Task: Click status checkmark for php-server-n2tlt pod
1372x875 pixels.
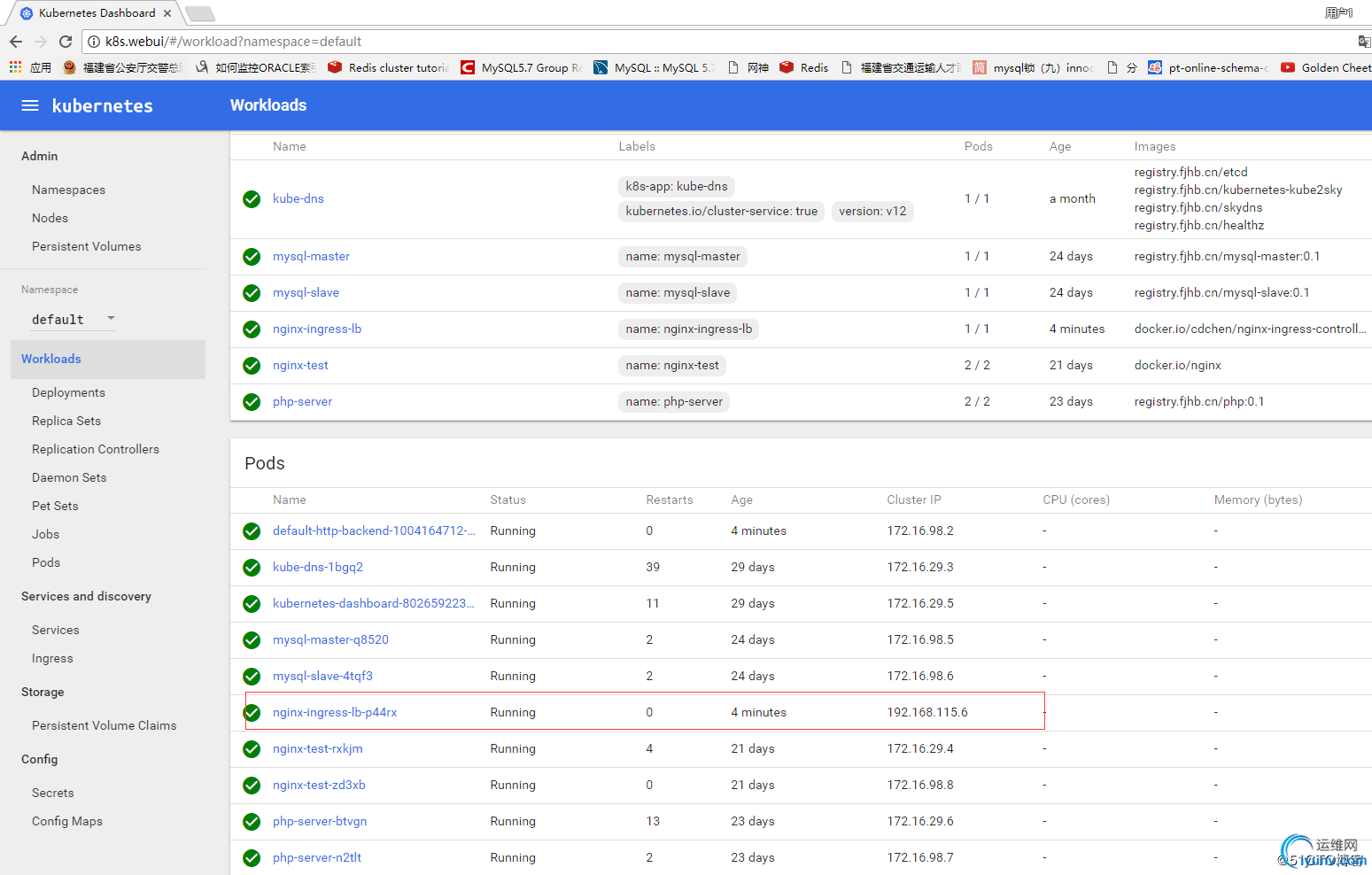Action: pos(252,858)
